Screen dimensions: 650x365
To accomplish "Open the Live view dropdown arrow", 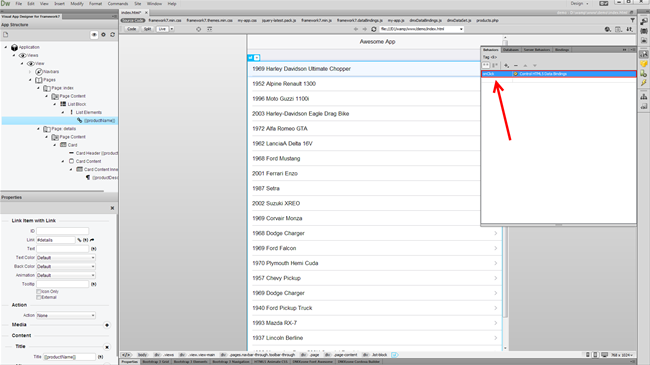I will pos(172,29).
